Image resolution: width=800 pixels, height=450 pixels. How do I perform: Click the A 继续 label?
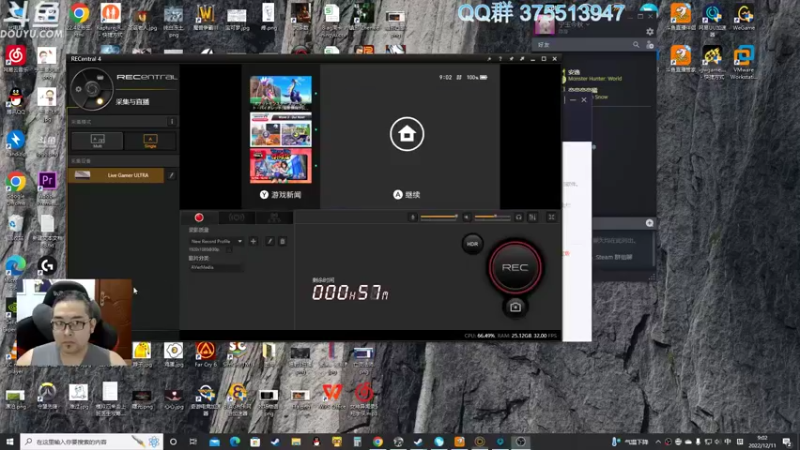point(407,194)
